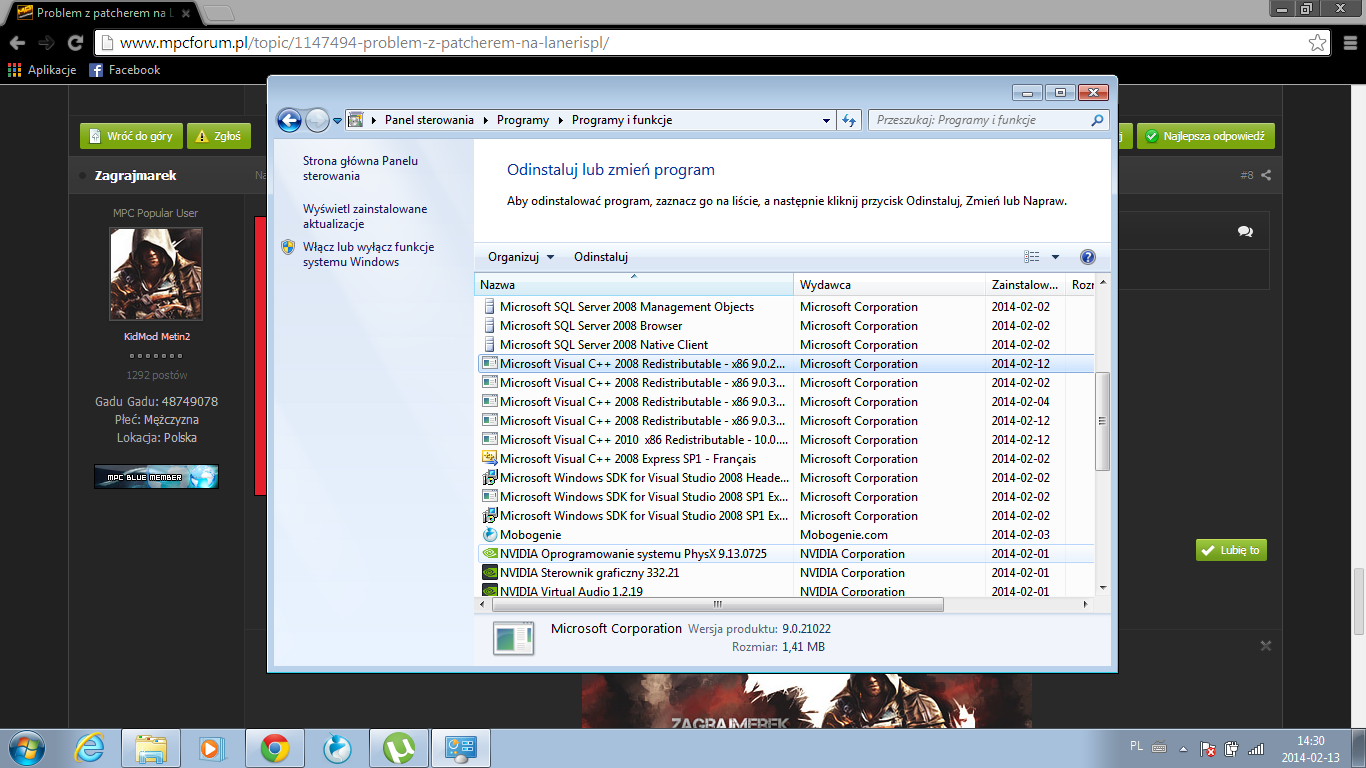The image size is (1366, 768).
Task: Open the Aplikacje apps shortcut
Action: [x=42, y=70]
